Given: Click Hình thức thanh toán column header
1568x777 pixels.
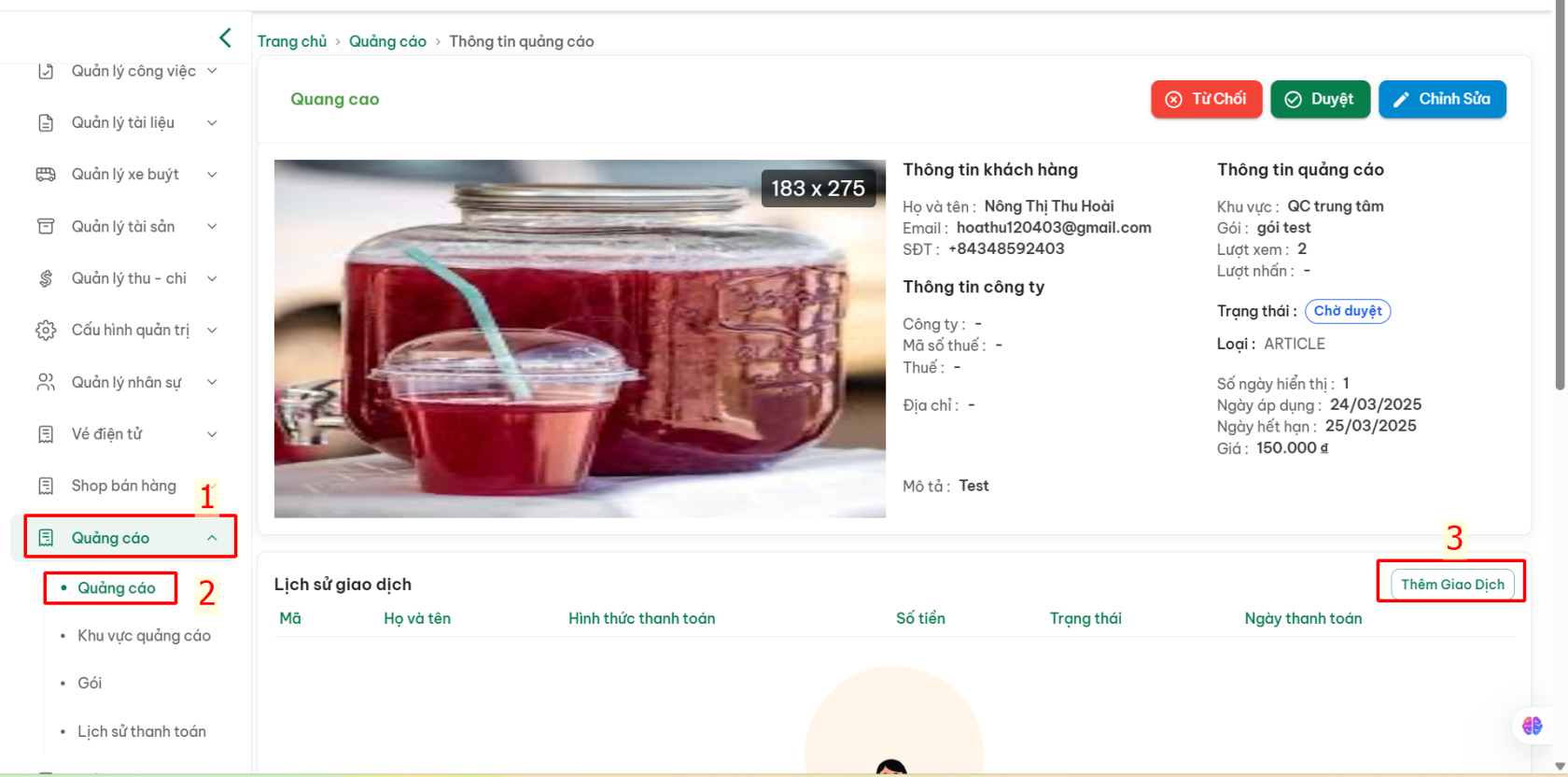Looking at the screenshot, I should [x=642, y=618].
